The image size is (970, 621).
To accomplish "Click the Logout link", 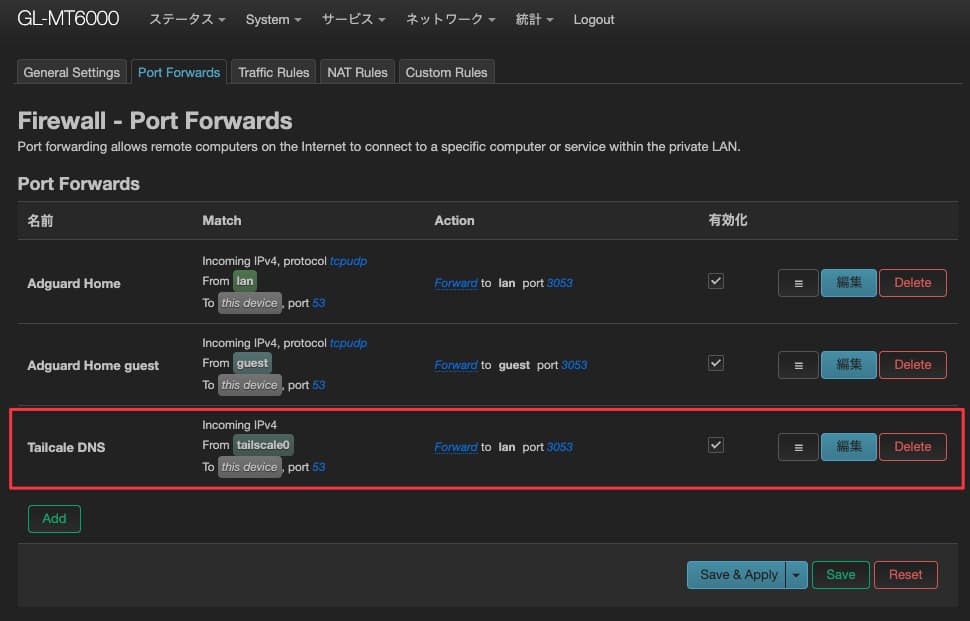I will pos(594,20).
